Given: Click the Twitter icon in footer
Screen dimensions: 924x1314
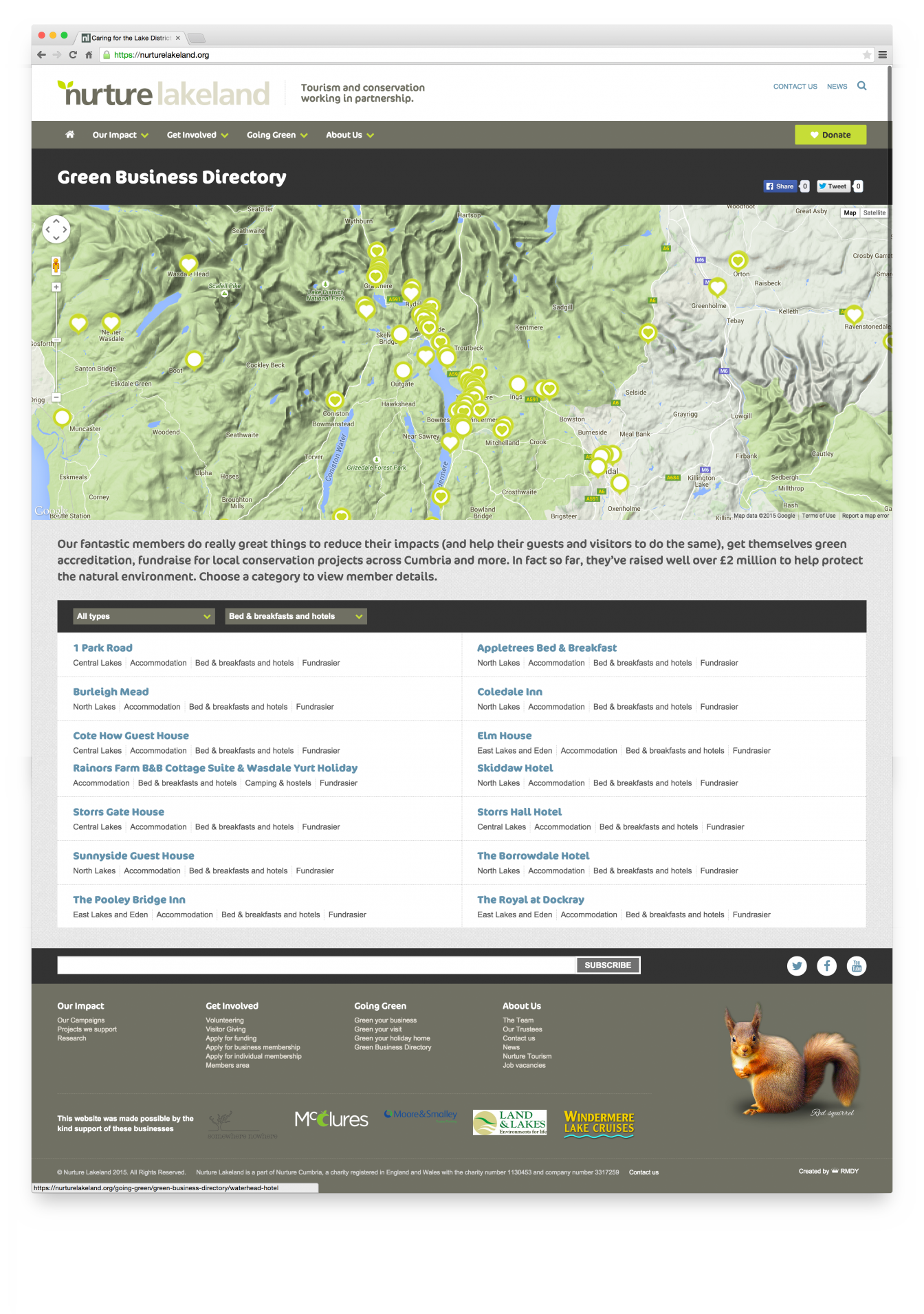Looking at the screenshot, I should (x=797, y=966).
